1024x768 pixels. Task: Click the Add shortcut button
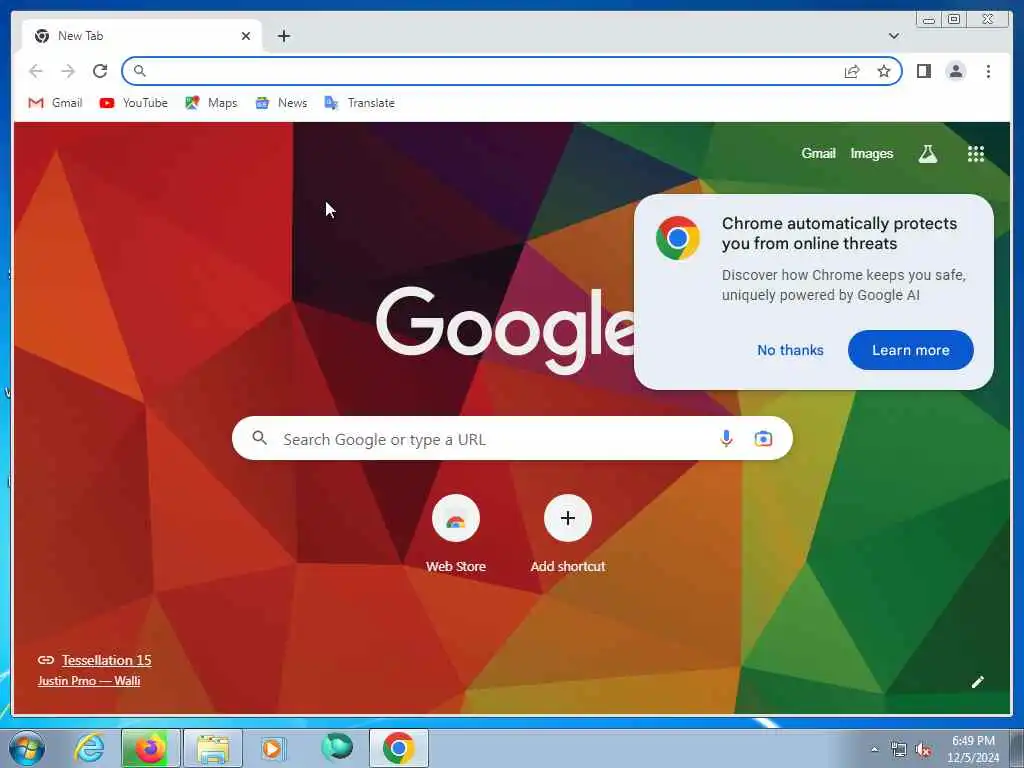coord(568,534)
